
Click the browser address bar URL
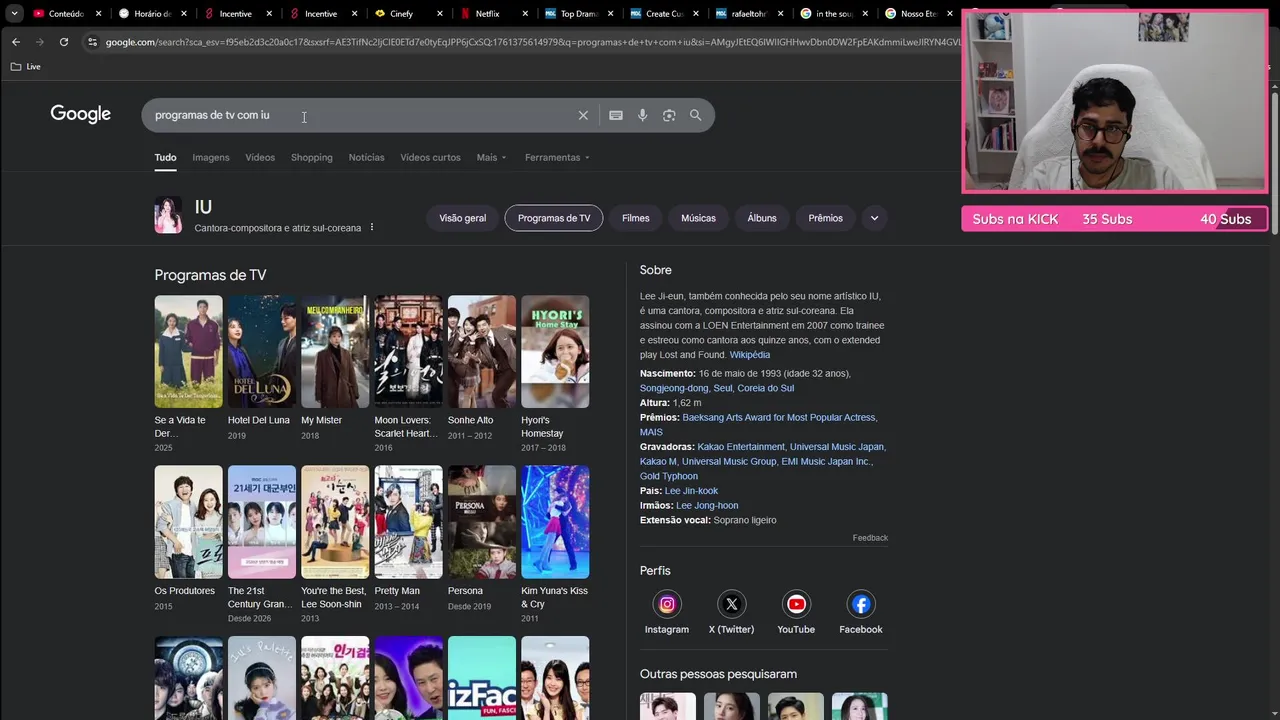click(532, 42)
